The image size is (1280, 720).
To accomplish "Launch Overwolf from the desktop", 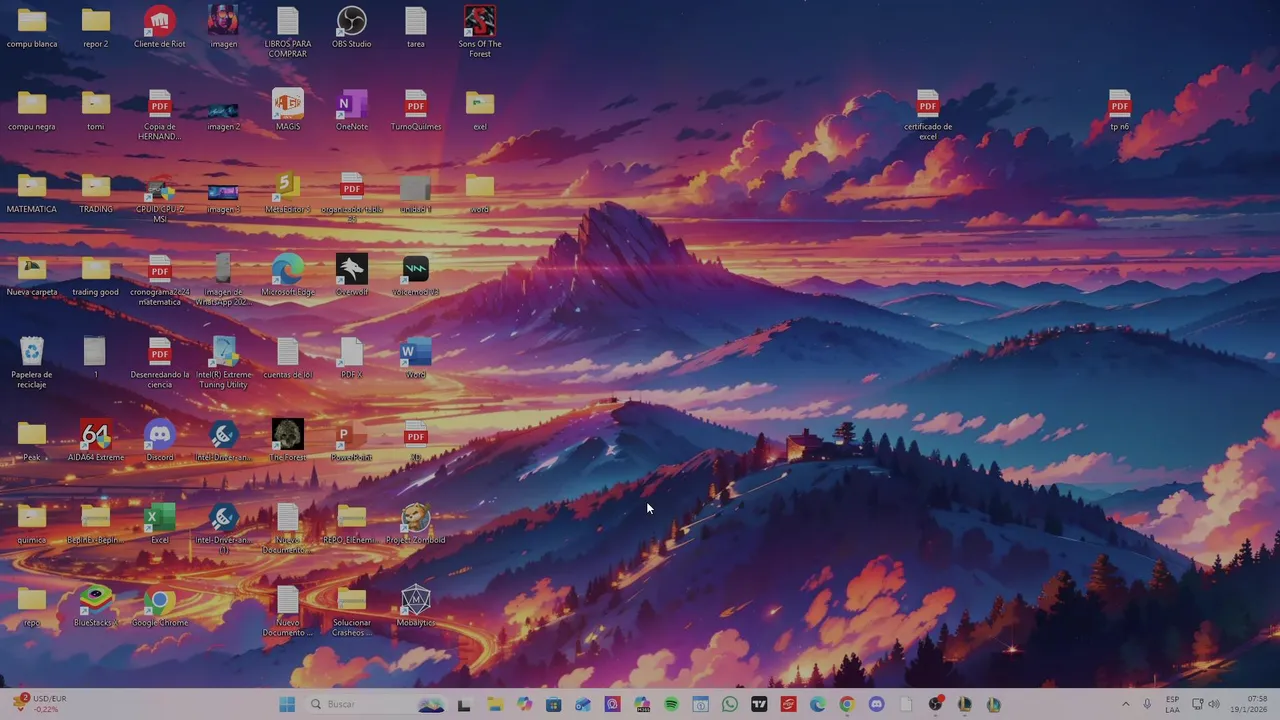I will pyautogui.click(x=352, y=276).
